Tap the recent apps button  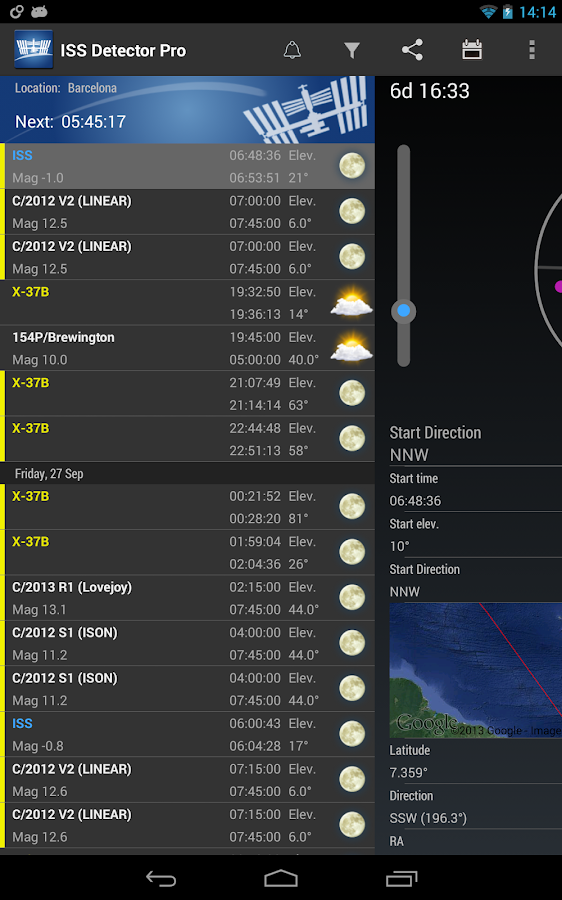pos(401,878)
